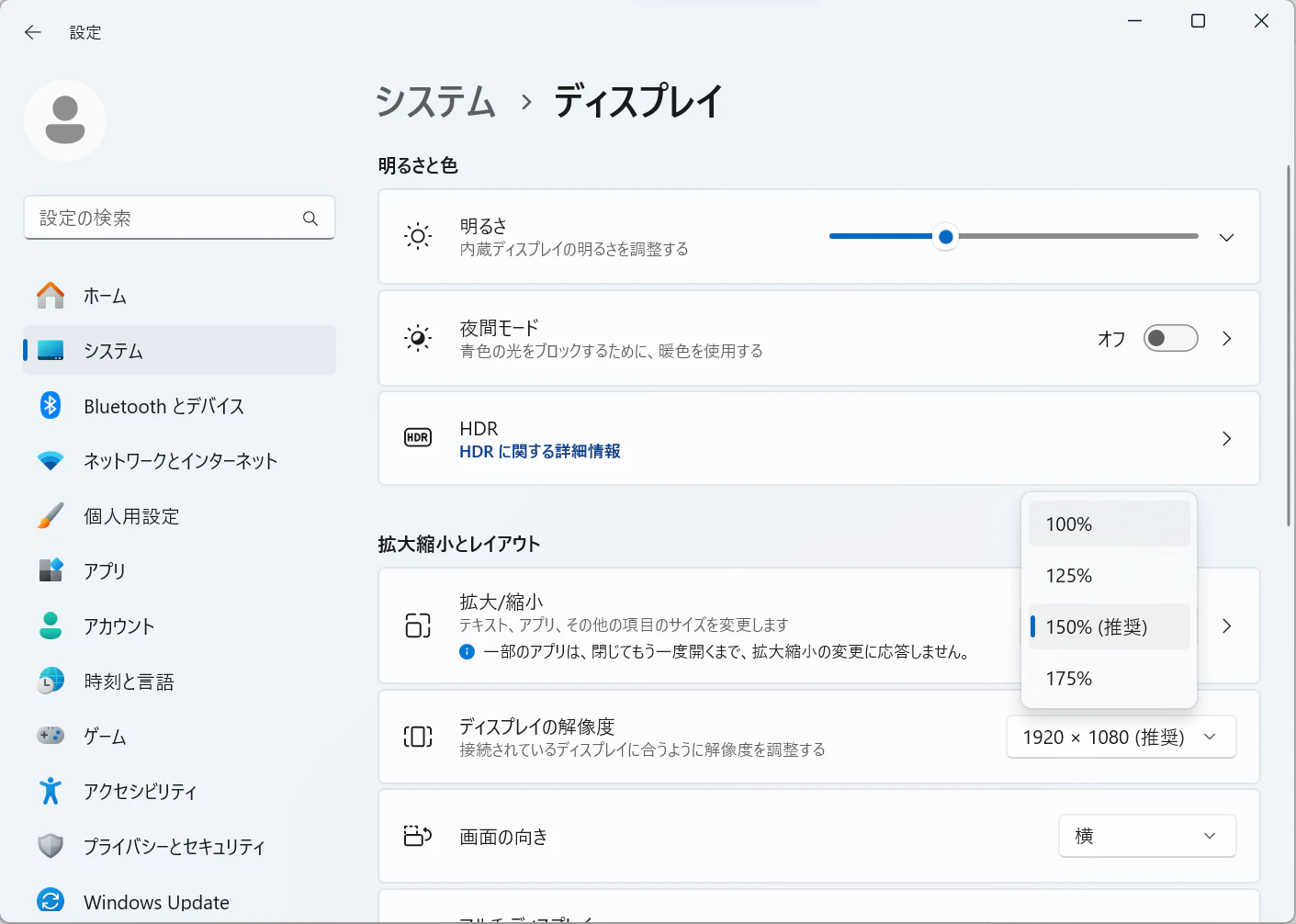
Task: Open Bluetooth とデバイス settings
Action: pos(179,405)
